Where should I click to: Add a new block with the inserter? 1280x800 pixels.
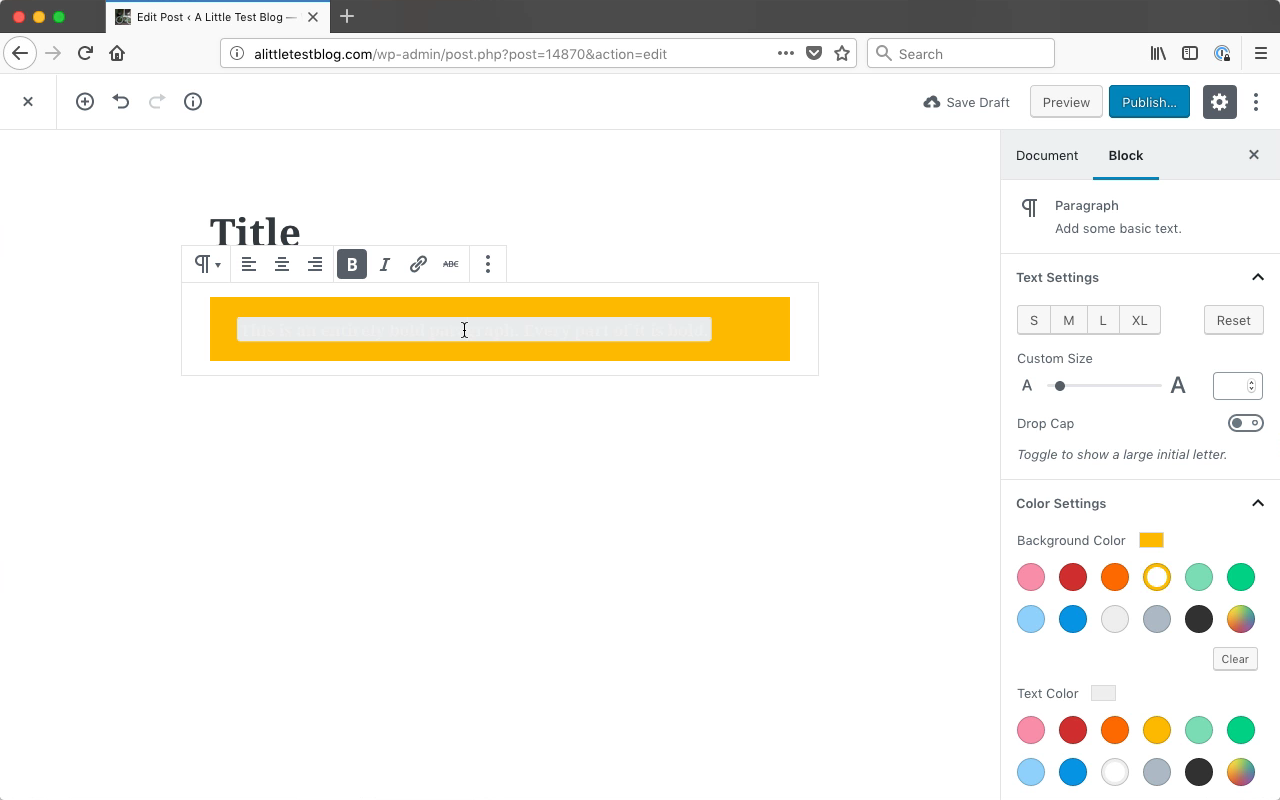coord(85,101)
